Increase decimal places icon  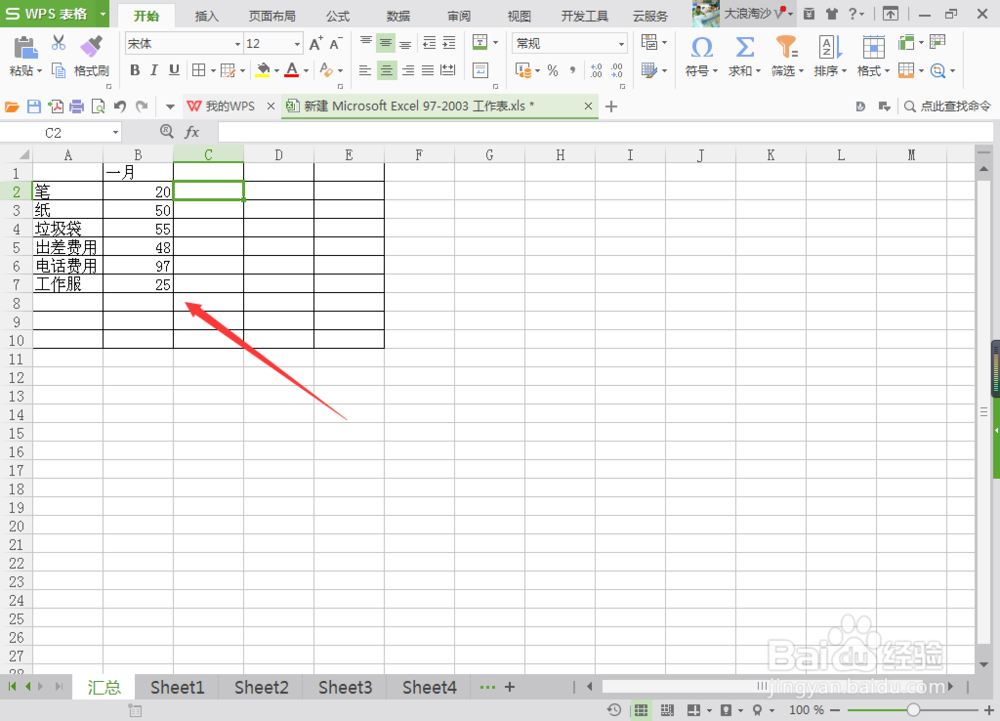click(596, 70)
